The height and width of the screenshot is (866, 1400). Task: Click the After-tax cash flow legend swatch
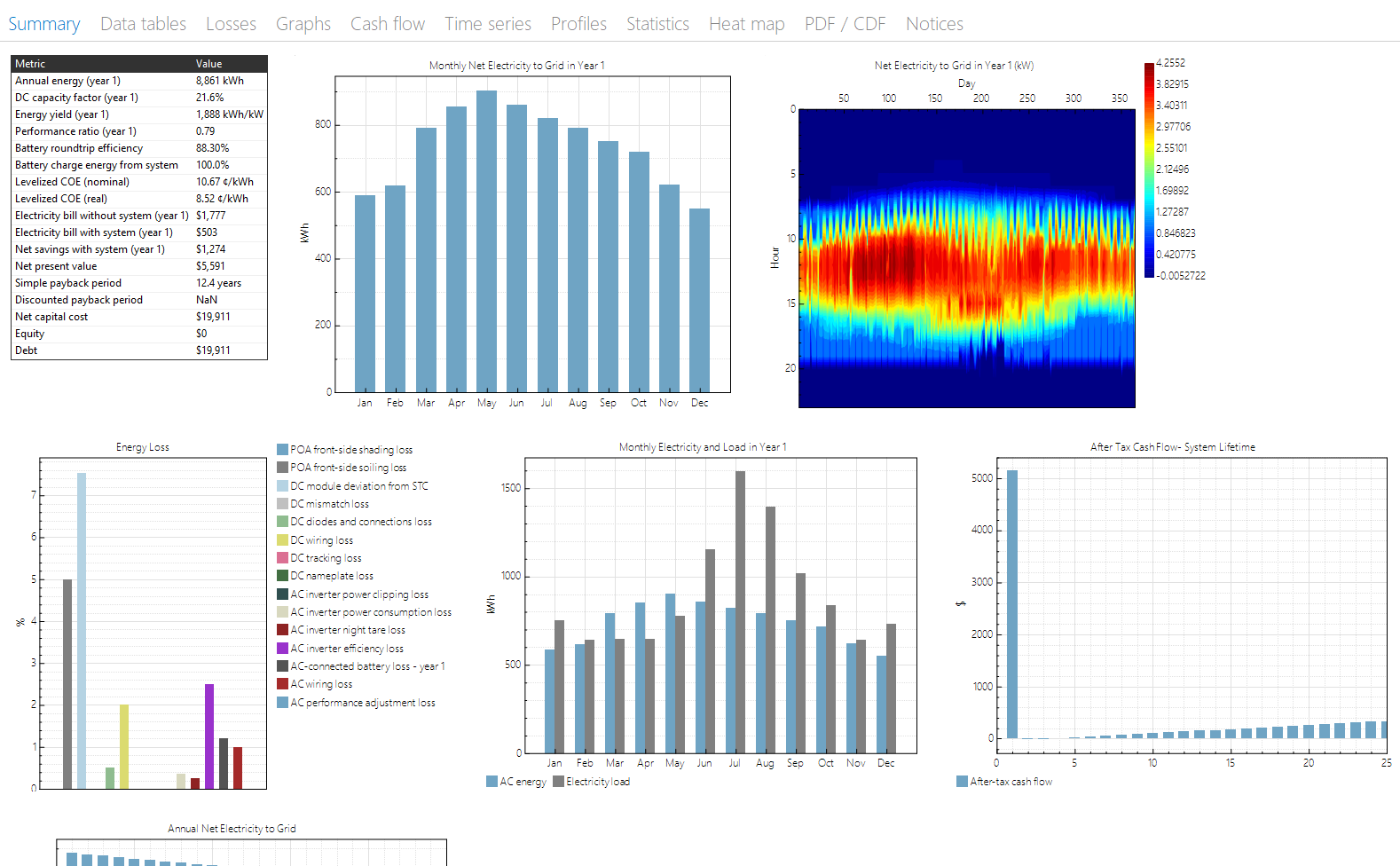pyautogui.click(x=962, y=782)
